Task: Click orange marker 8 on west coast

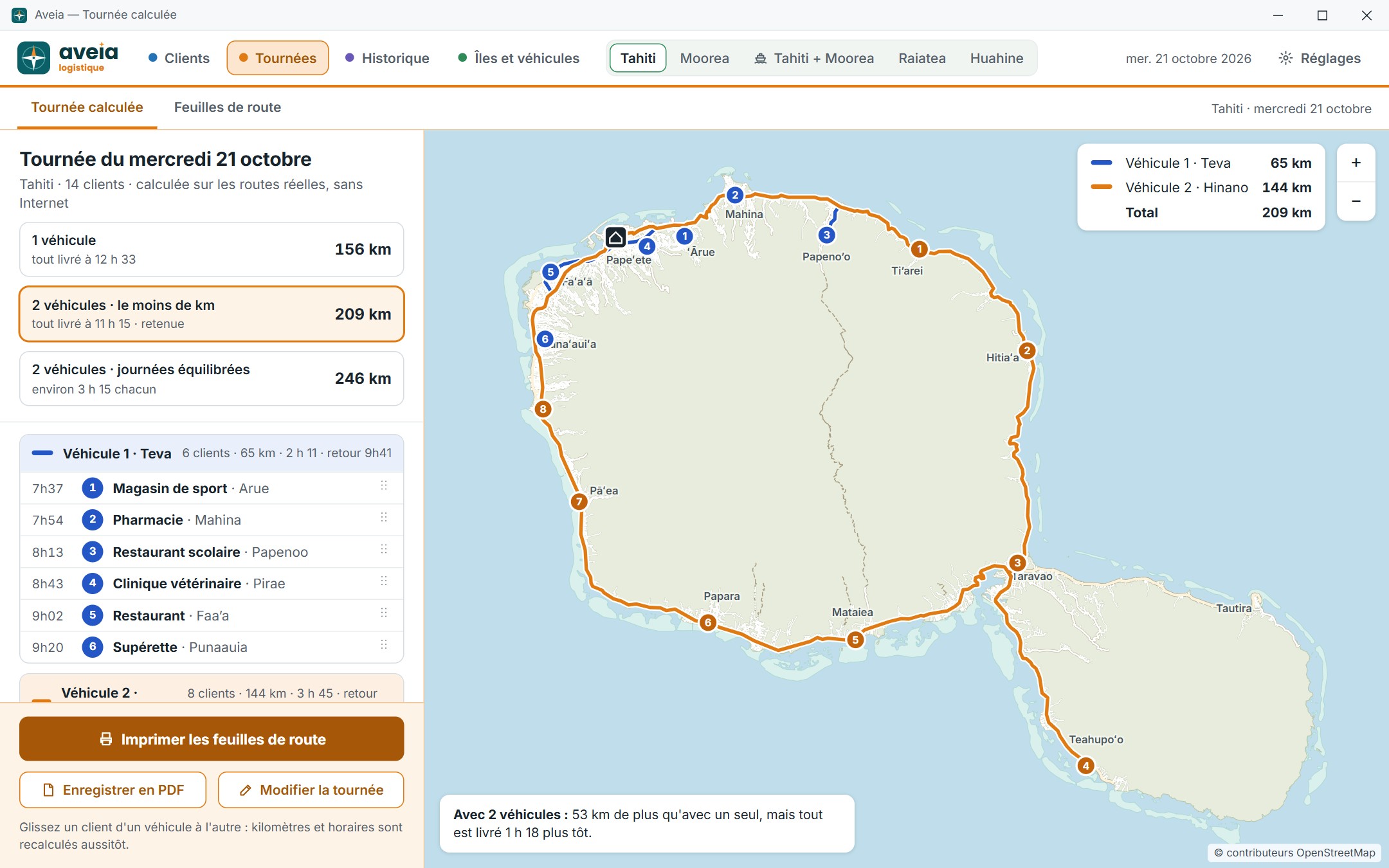Action: [x=543, y=409]
